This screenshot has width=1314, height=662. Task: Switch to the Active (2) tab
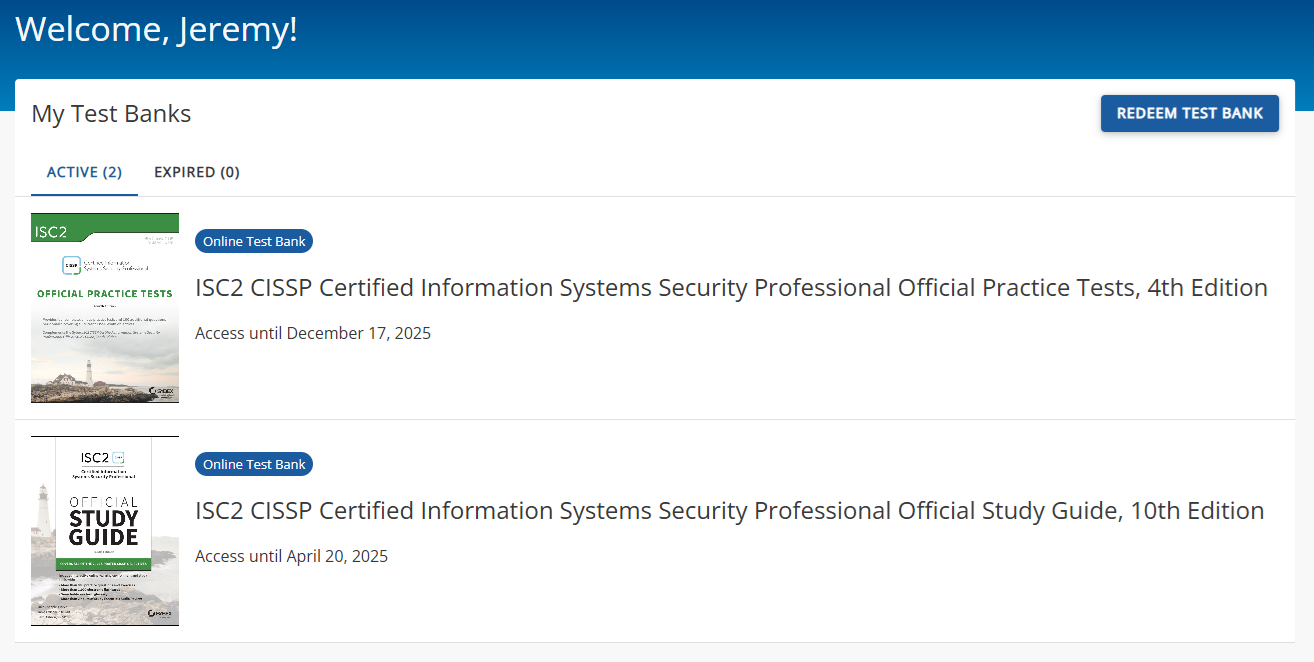point(84,172)
